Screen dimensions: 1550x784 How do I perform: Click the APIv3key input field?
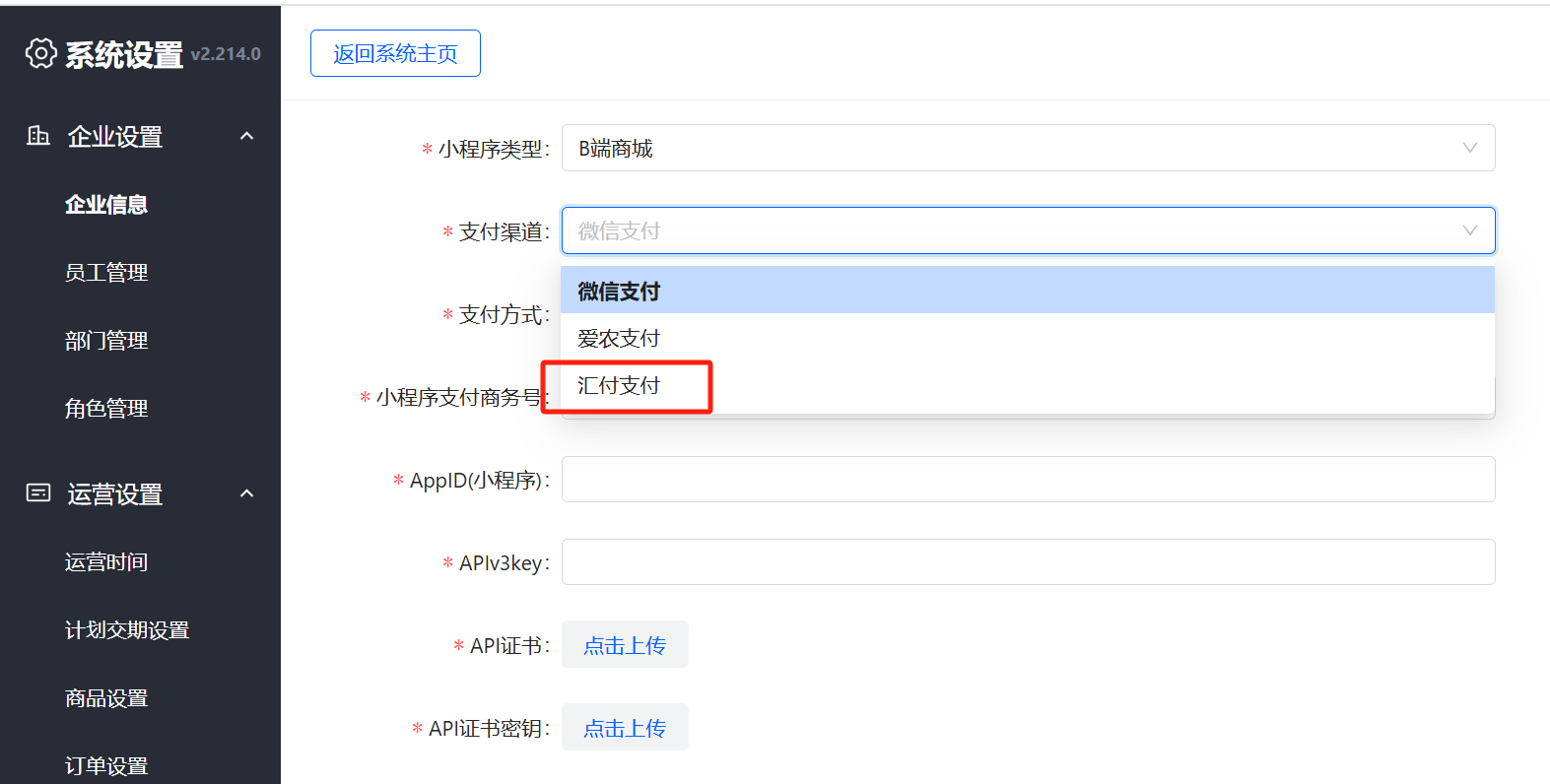point(1028,561)
